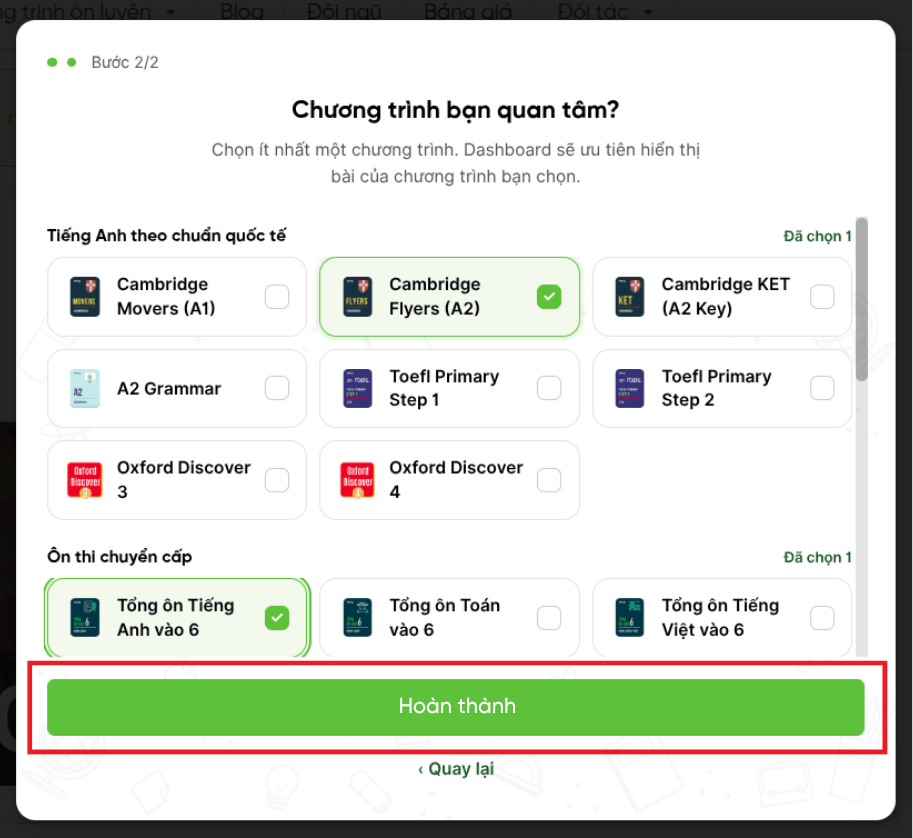913x838 pixels.
Task: Check the Toefl Primary Step 2 checkbox
Action: (x=822, y=388)
